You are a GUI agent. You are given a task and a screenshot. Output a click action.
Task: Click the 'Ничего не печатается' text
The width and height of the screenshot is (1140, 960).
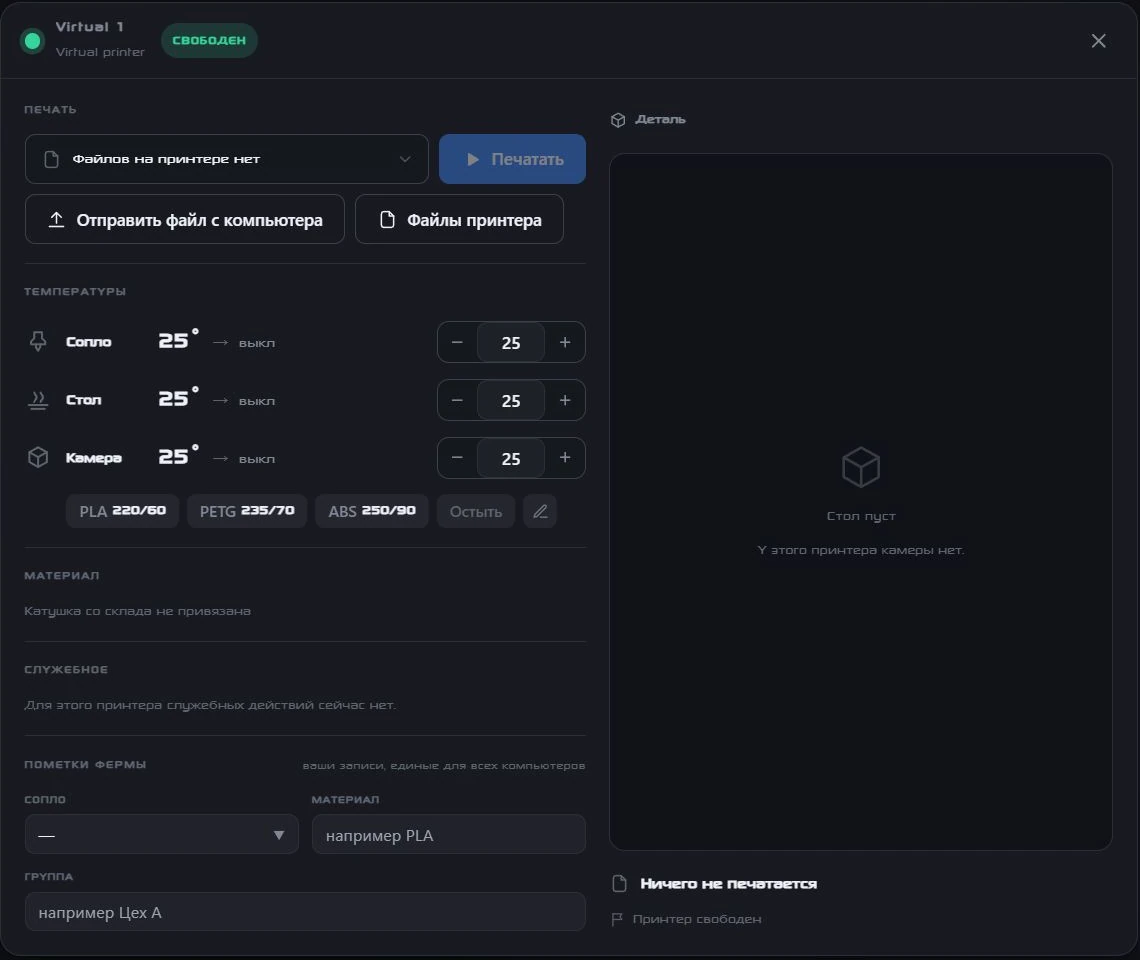[x=728, y=884]
